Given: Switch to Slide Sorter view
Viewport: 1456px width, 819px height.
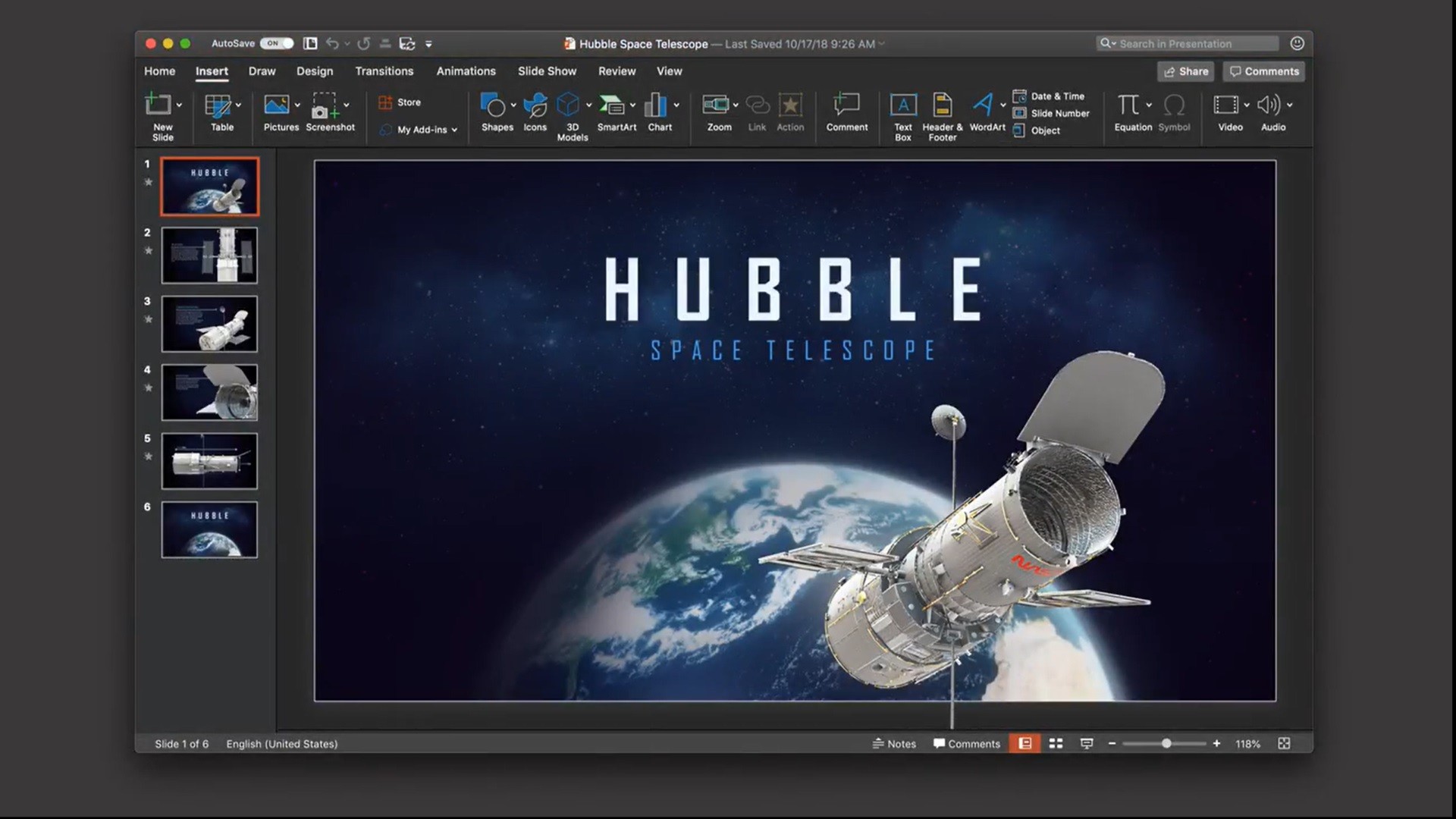Looking at the screenshot, I should 1056,744.
